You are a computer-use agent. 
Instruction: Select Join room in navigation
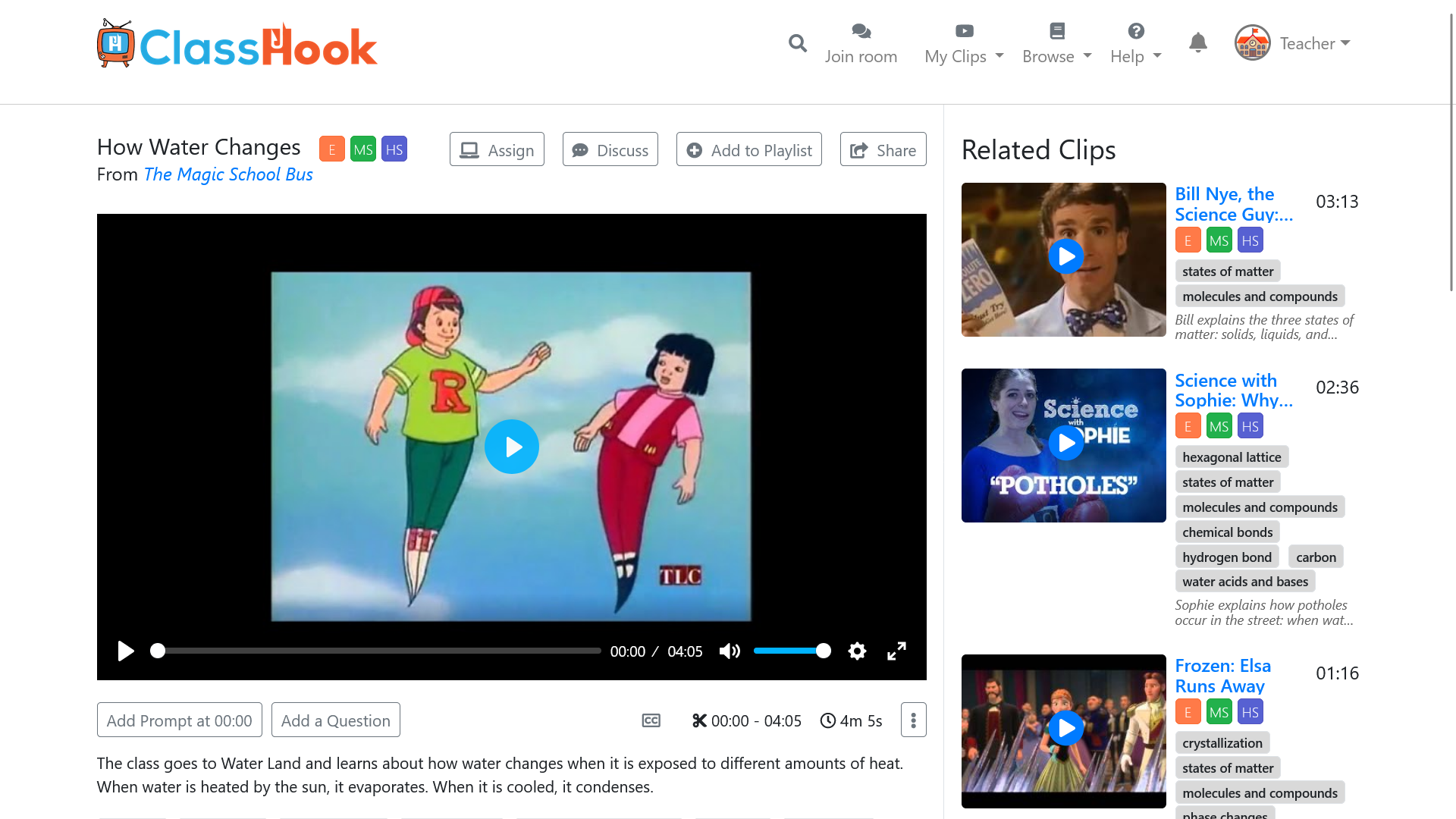click(x=861, y=43)
